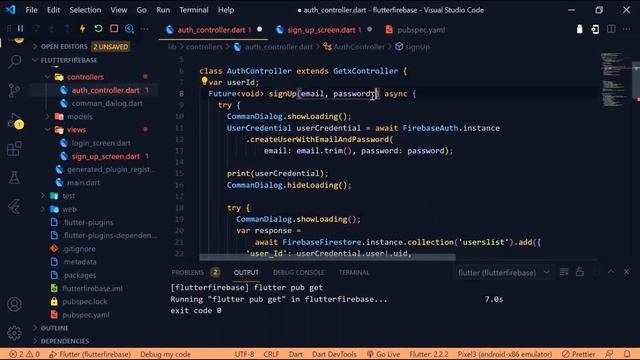
Task: Select Dart language mode
Action: point(296,354)
